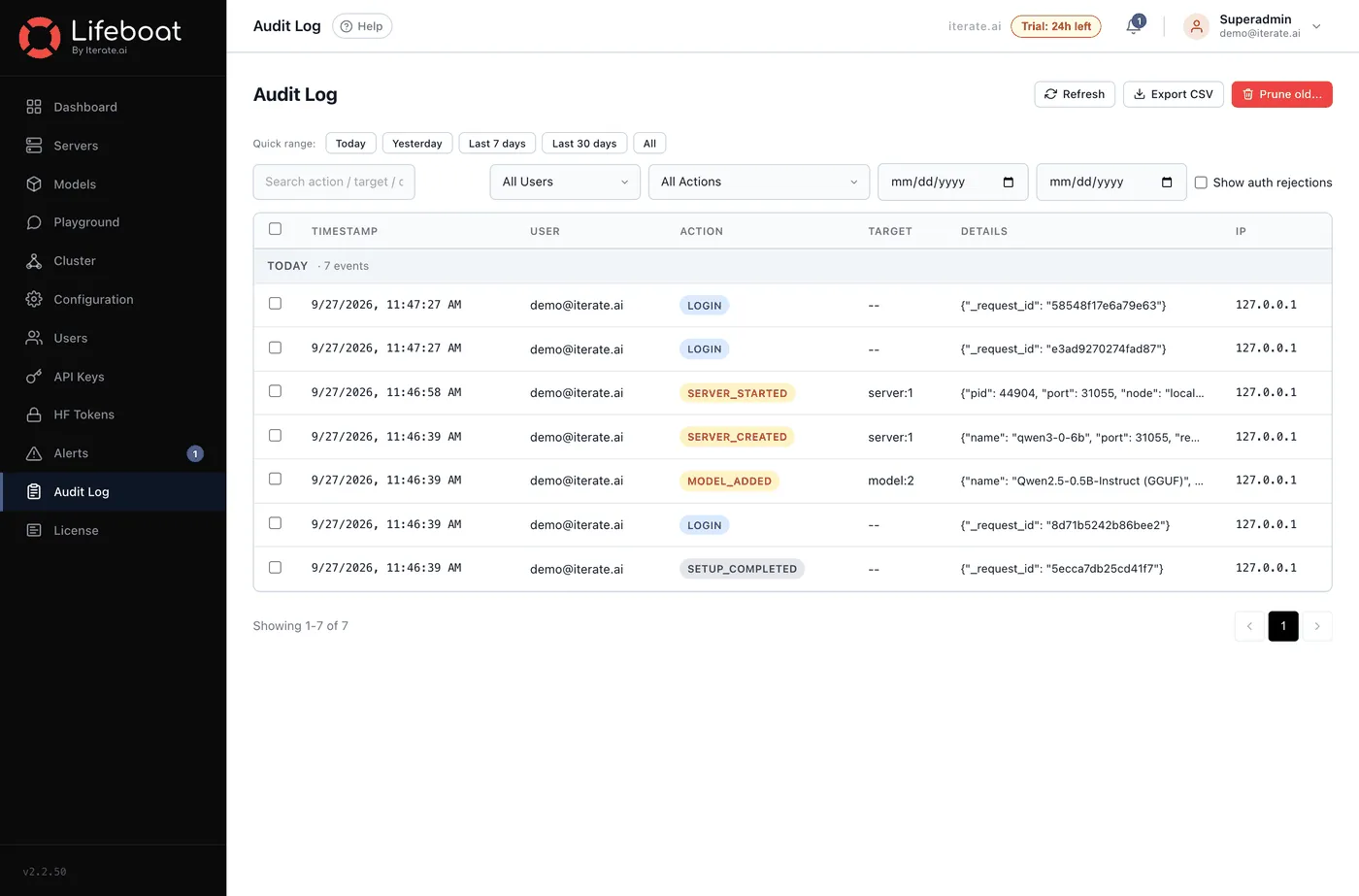The height and width of the screenshot is (896, 1359).
Task: Open calendar picker on the second date field
Action: (x=1167, y=182)
